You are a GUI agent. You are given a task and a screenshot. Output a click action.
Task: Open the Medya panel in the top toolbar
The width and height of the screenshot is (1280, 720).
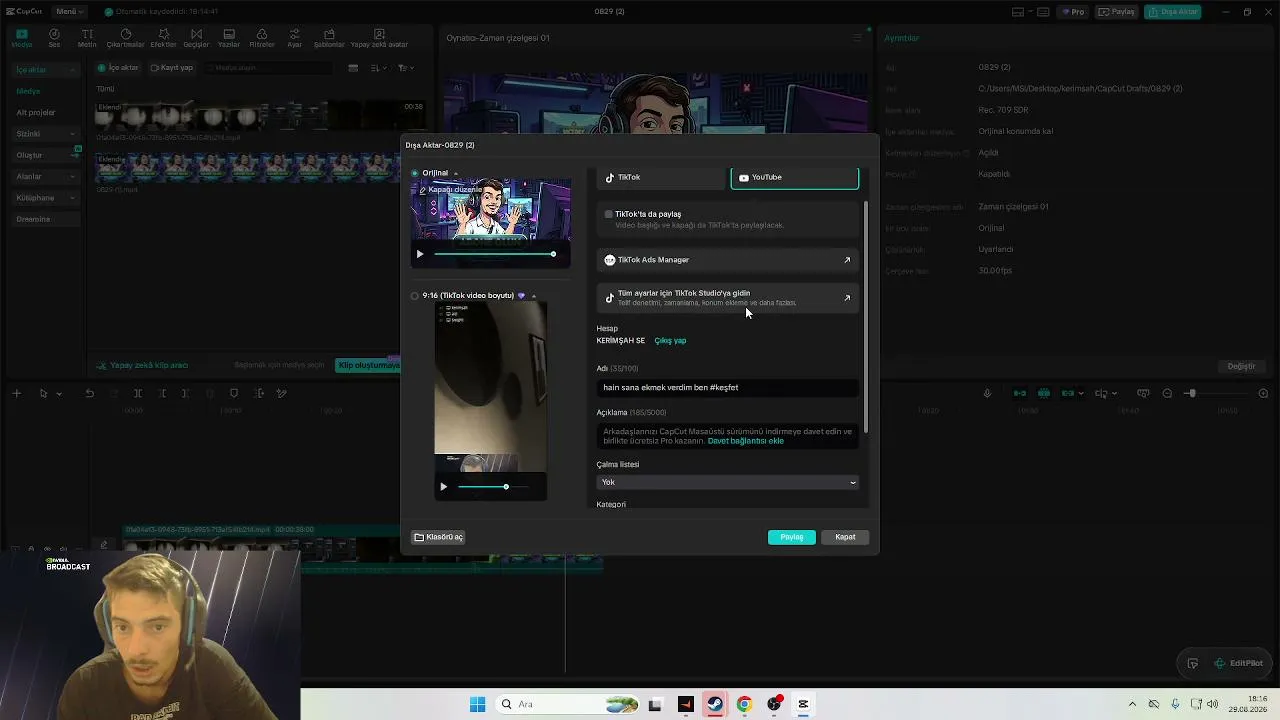click(21, 38)
